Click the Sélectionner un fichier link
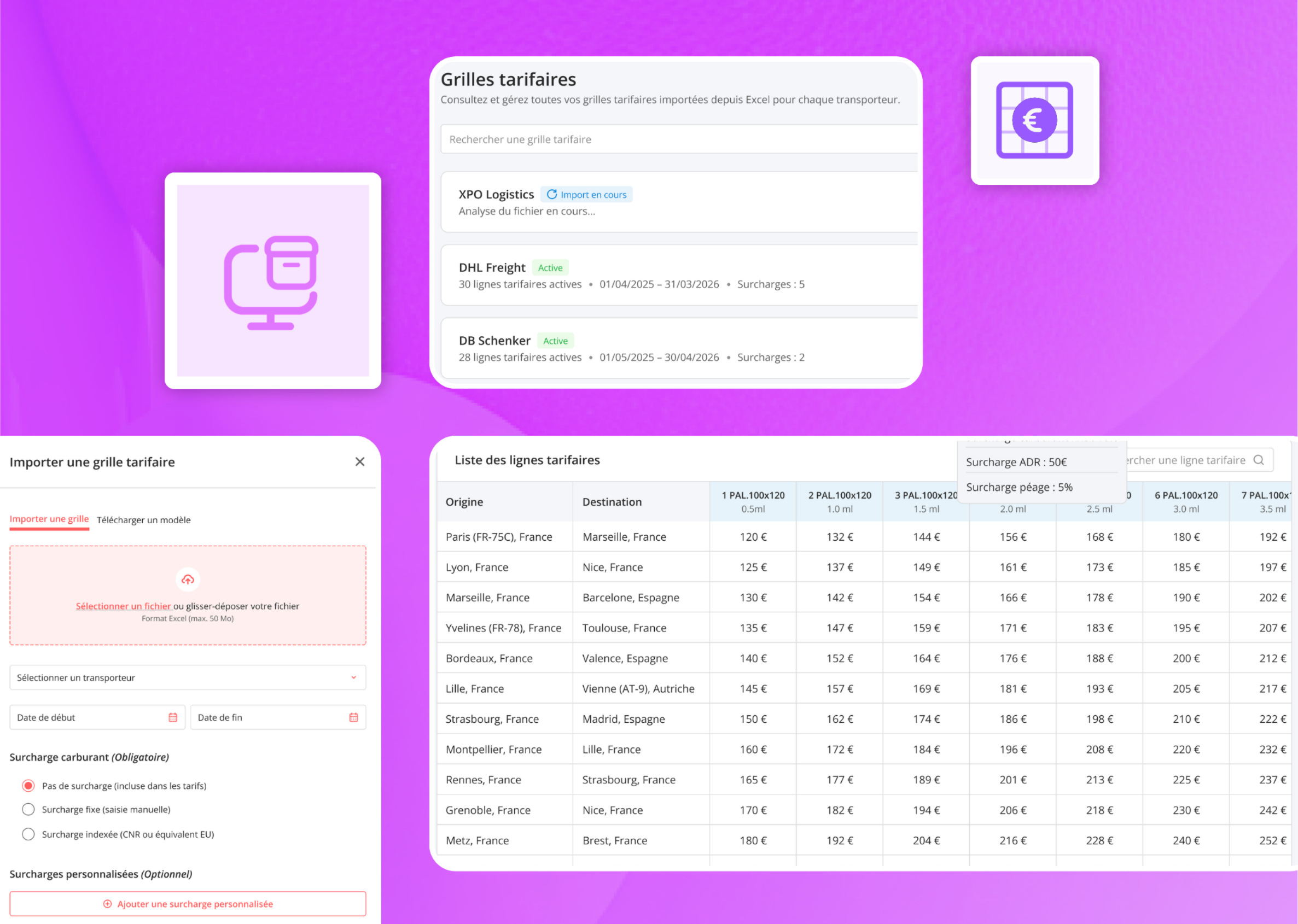The width and height of the screenshot is (1298, 924). coord(124,606)
